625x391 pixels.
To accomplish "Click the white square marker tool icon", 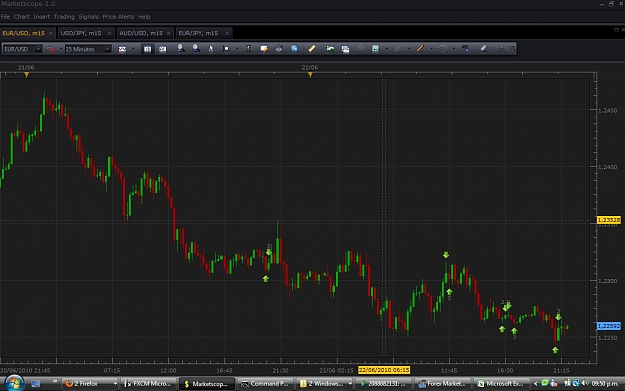I will click(226, 49).
